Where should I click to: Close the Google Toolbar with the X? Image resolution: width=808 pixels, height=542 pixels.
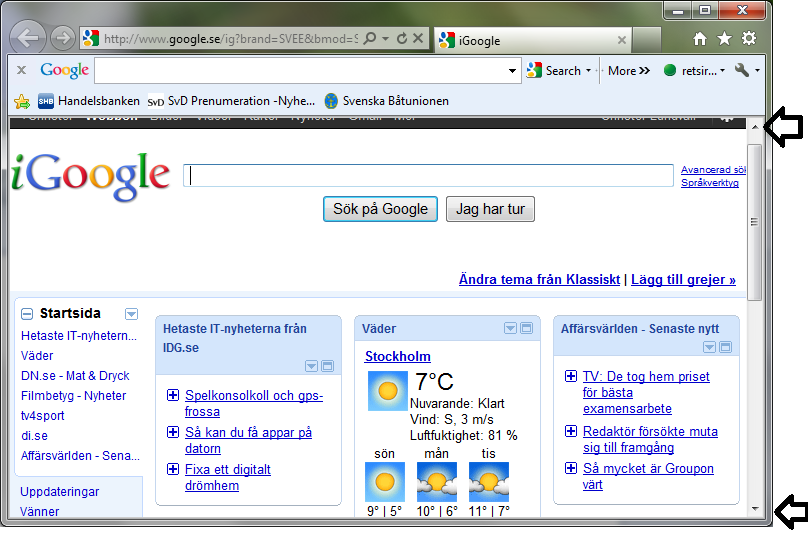(22, 70)
